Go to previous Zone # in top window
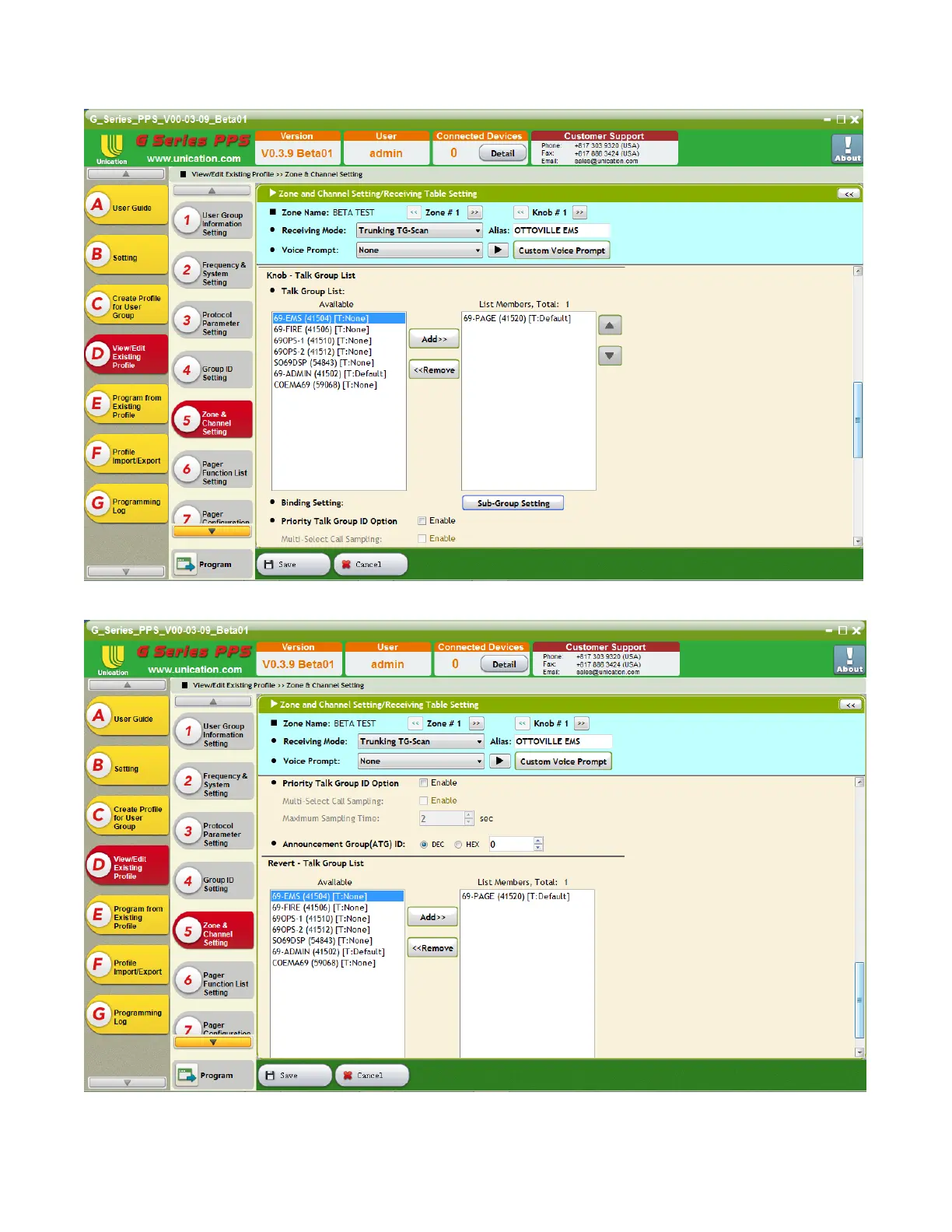952x1232 pixels. coord(414,212)
